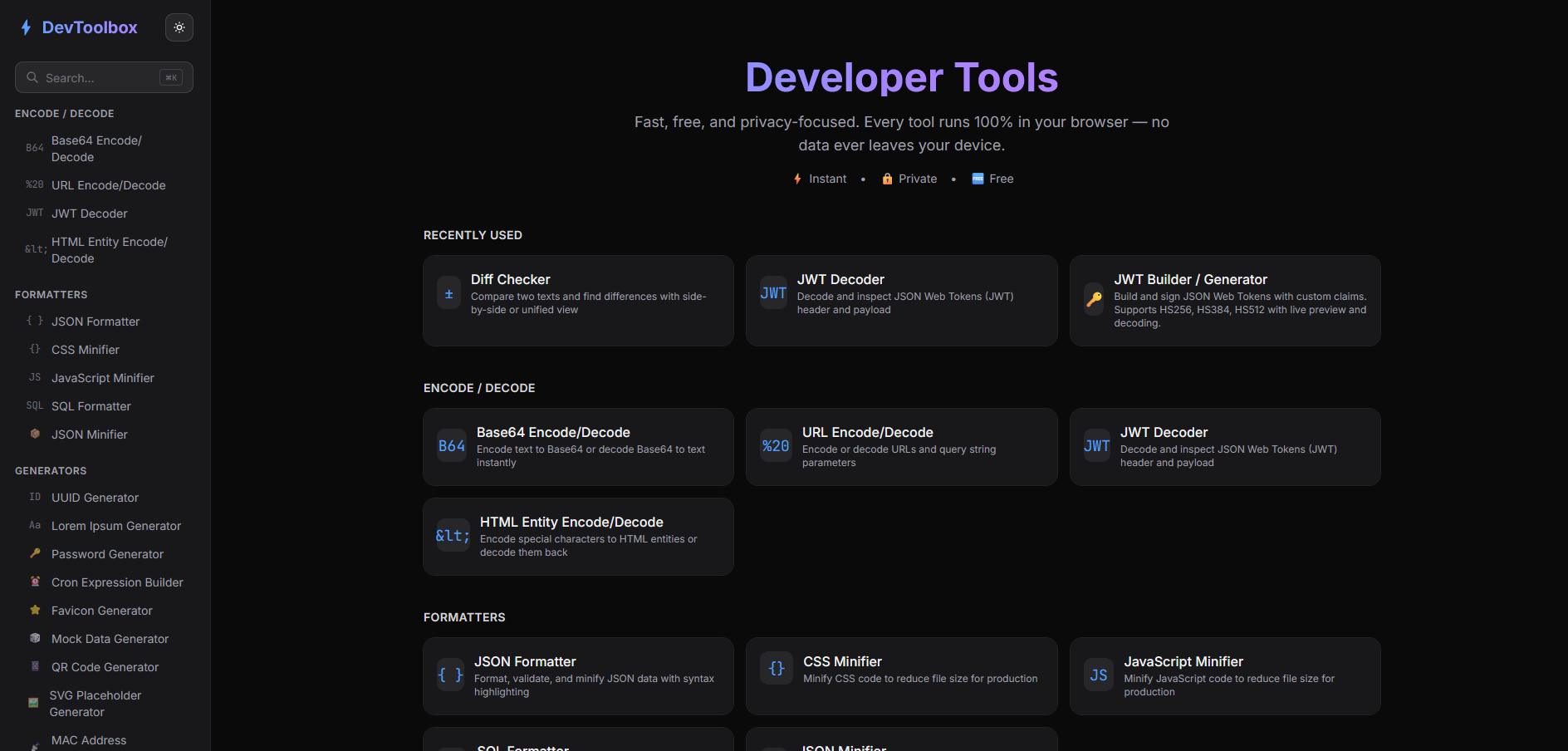This screenshot has height=751, width=1568.
Task: Open the SQL Formatter tool icon
Action: coord(34,405)
